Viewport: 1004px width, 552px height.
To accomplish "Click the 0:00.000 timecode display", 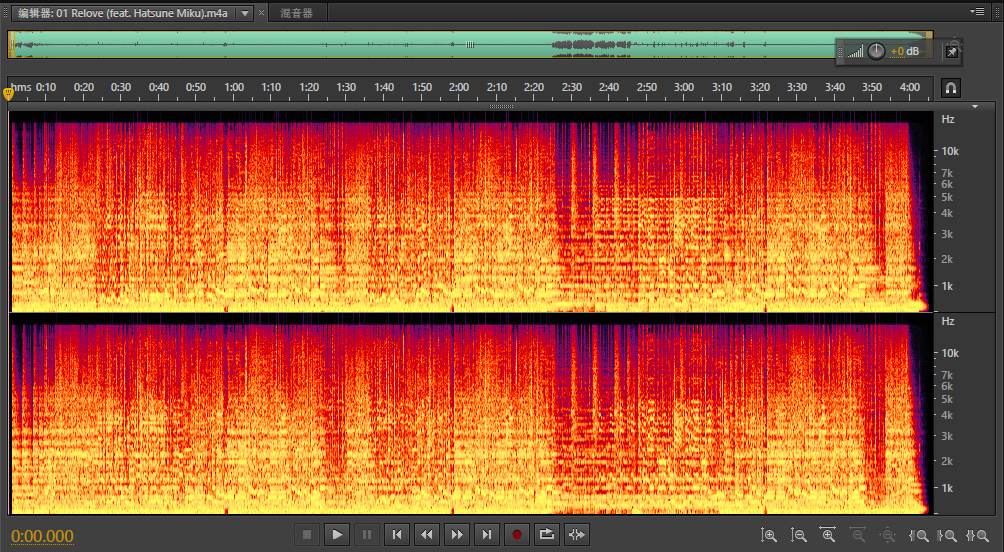I will (43, 536).
